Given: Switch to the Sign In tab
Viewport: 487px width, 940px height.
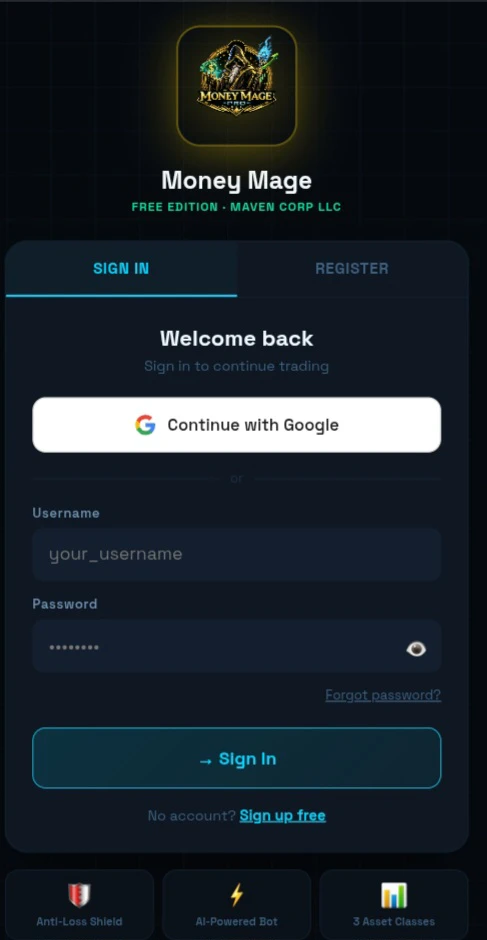Looking at the screenshot, I should click(121, 269).
